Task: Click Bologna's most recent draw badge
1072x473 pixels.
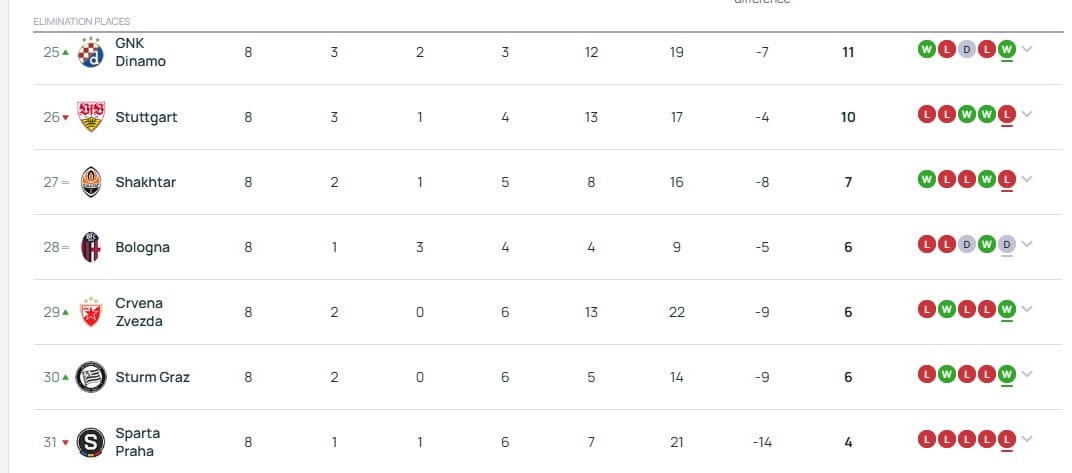Action: [x=1006, y=244]
